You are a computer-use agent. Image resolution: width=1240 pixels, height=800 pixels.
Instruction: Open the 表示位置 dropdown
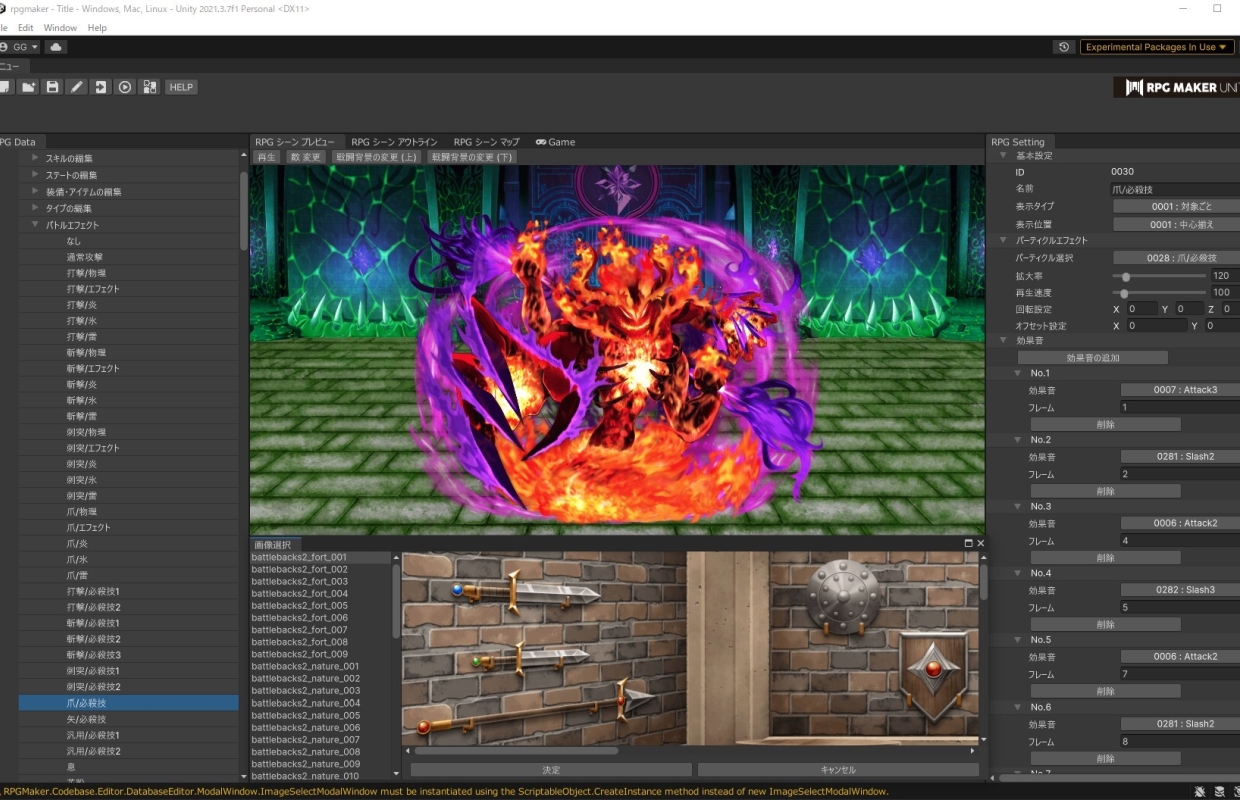pyautogui.click(x=1176, y=225)
